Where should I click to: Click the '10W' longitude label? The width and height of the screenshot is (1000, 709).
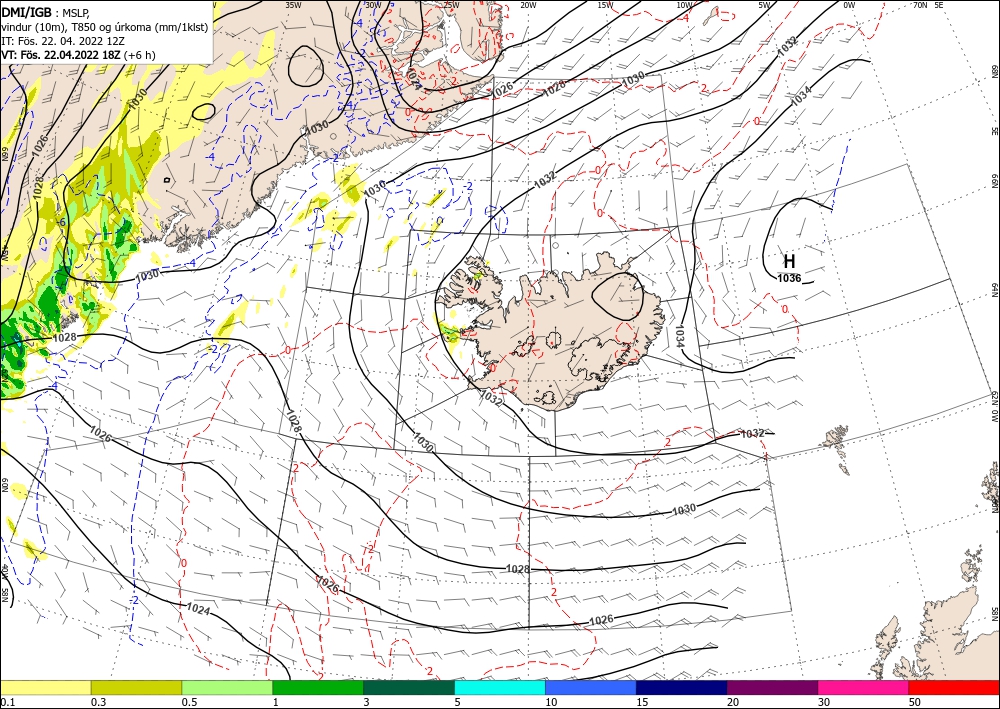[684, 5]
